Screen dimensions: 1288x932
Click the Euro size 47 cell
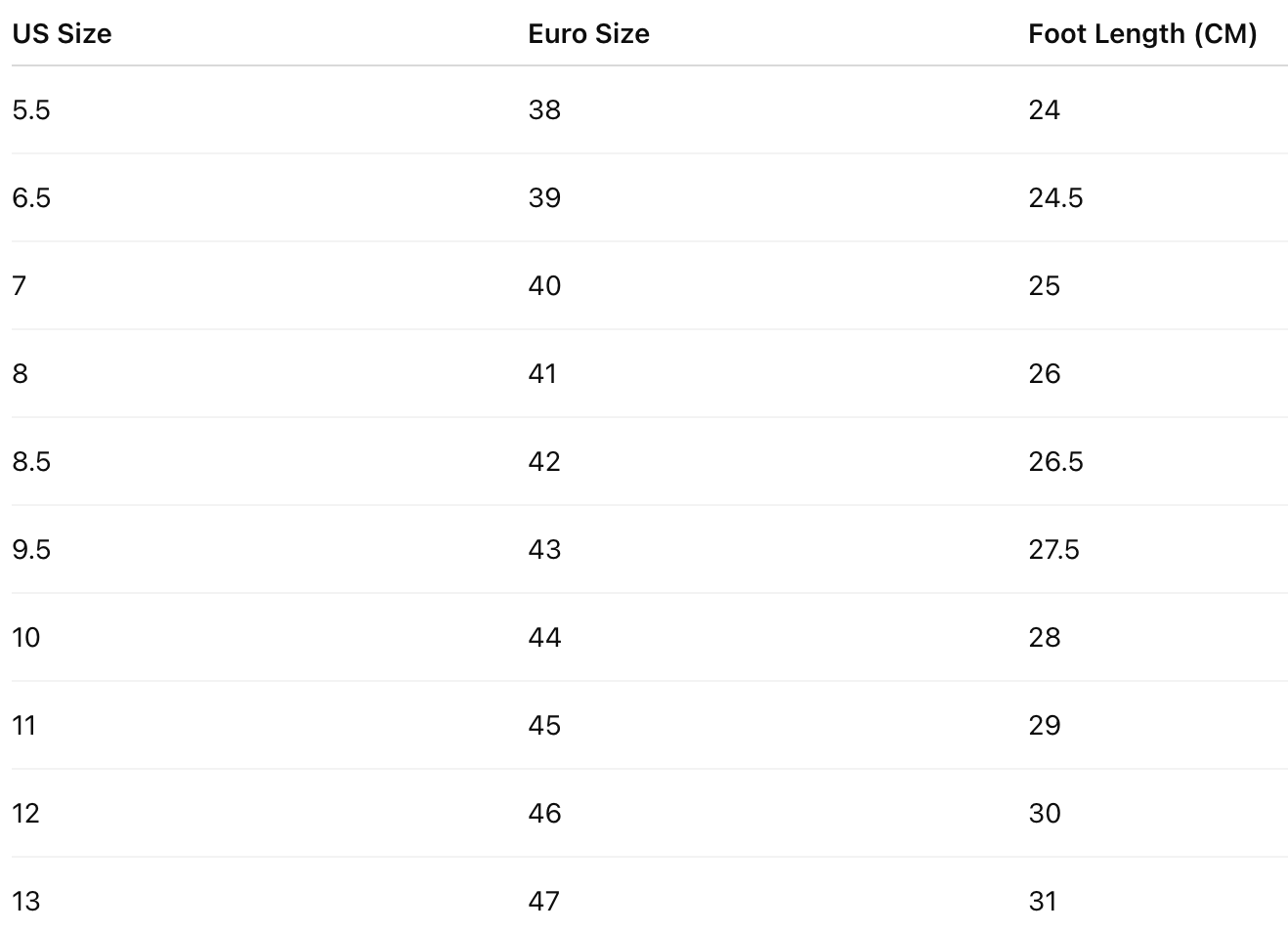tap(543, 901)
